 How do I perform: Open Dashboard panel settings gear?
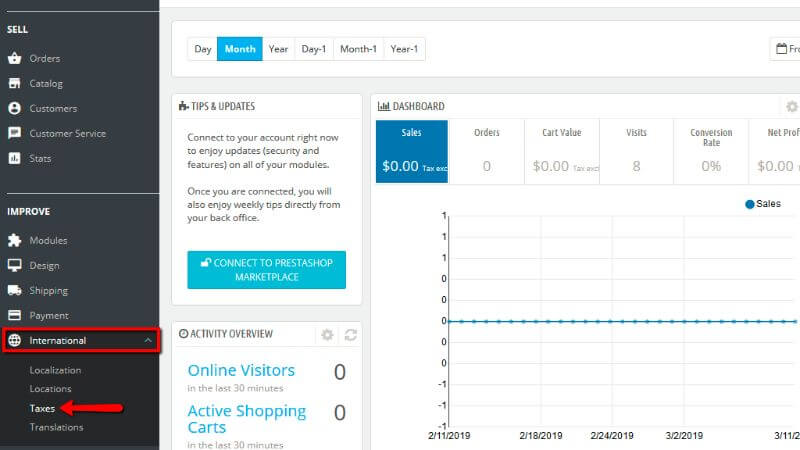click(791, 107)
